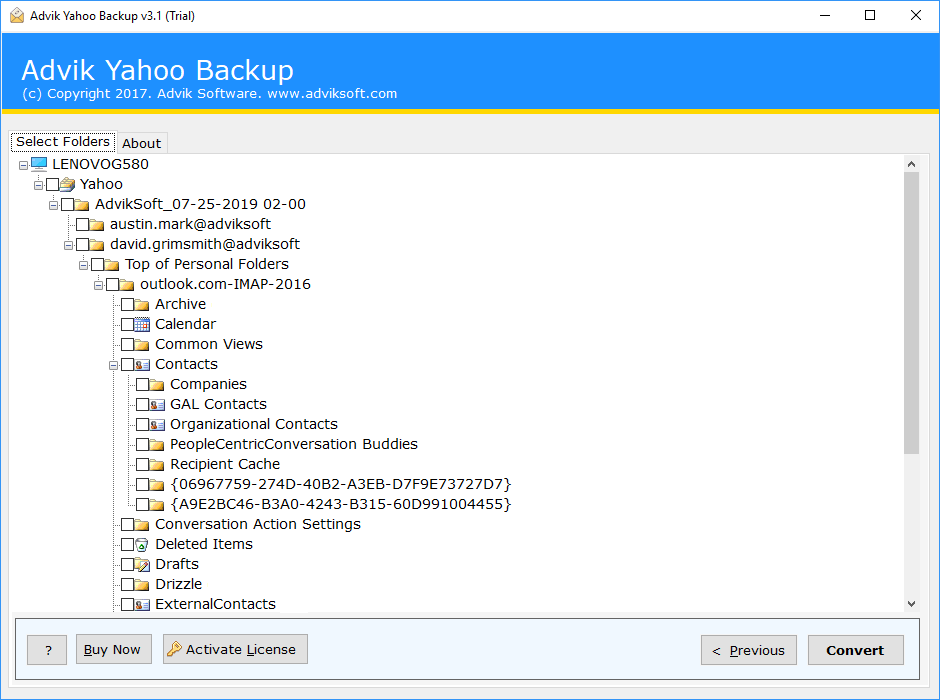Click the Organizational Contacts card icon
Viewport: 940px width, 700px height.
pyautogui.click(x=157, y=425)
